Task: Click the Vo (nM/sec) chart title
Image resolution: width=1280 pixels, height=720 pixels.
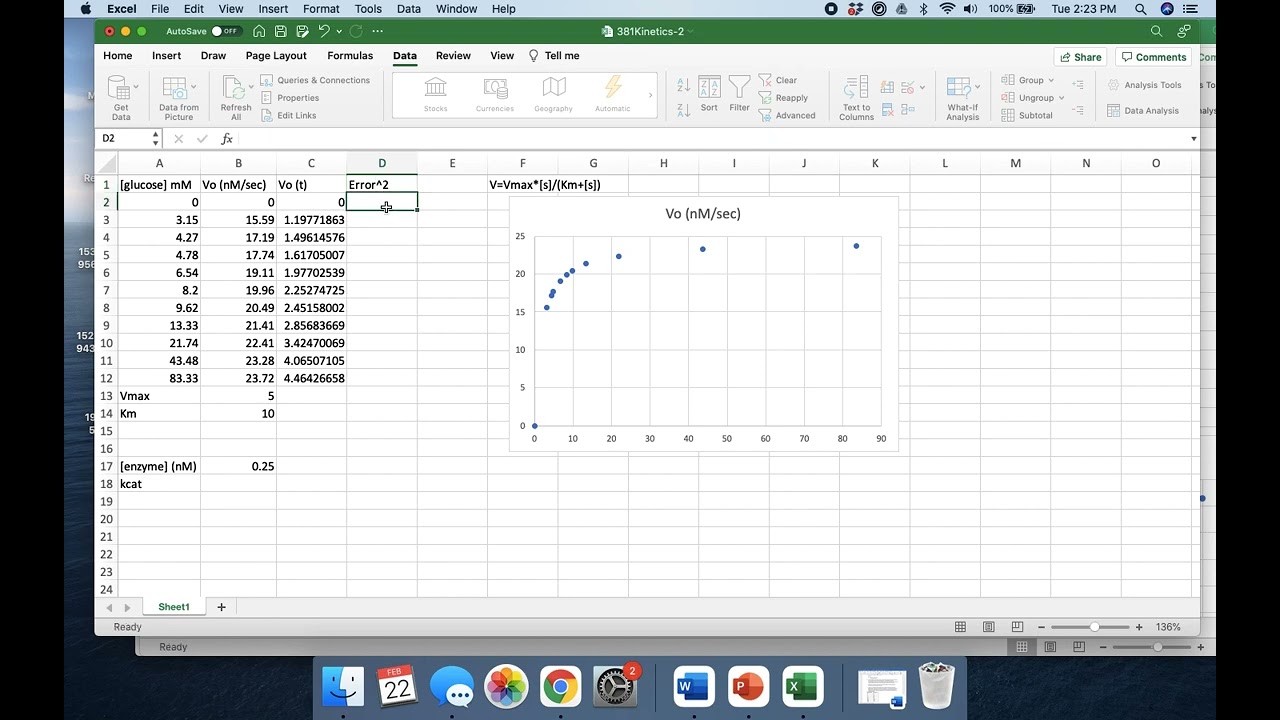Action: [x=703, y=214]
